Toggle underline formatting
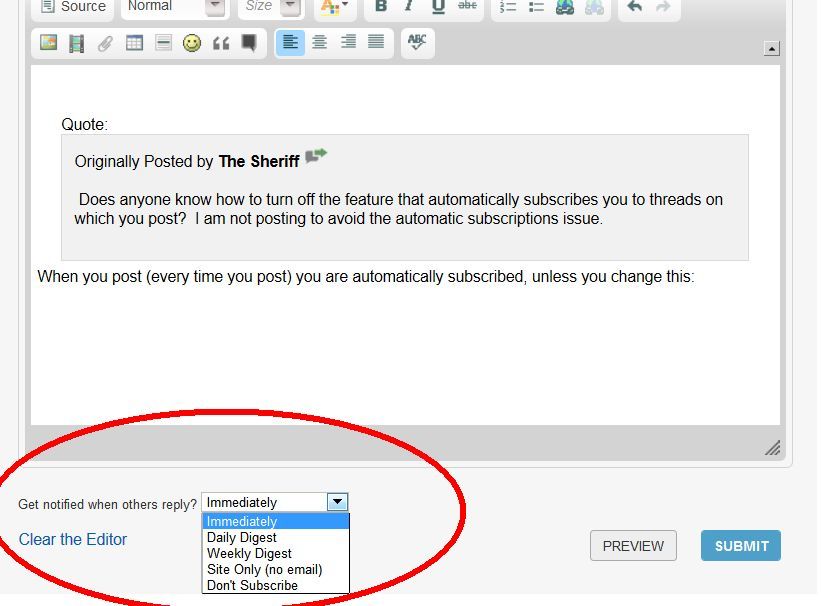This screenshot has height=606, width=821. 438,6
